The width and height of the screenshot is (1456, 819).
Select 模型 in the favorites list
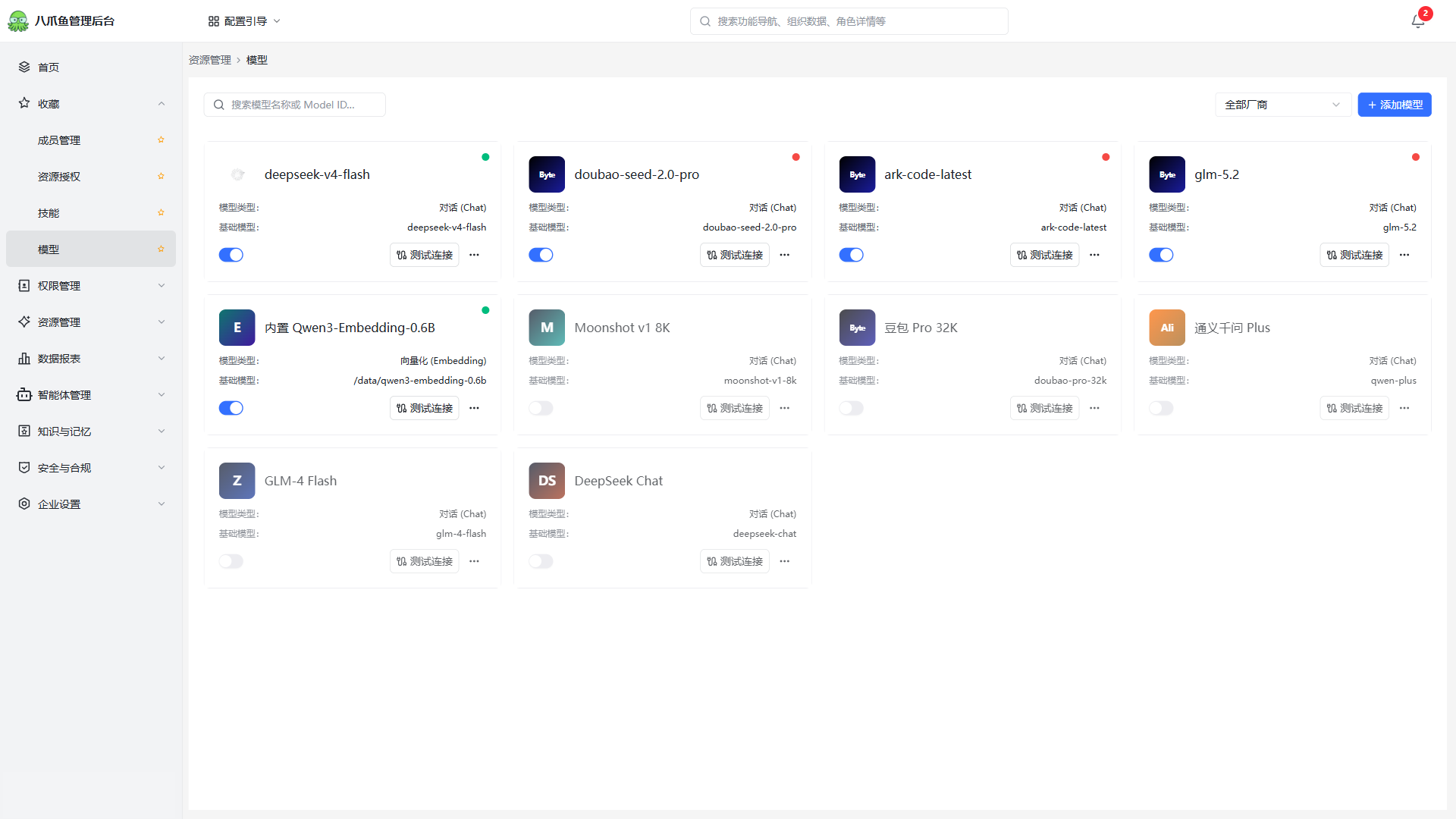tap(91, 249)
